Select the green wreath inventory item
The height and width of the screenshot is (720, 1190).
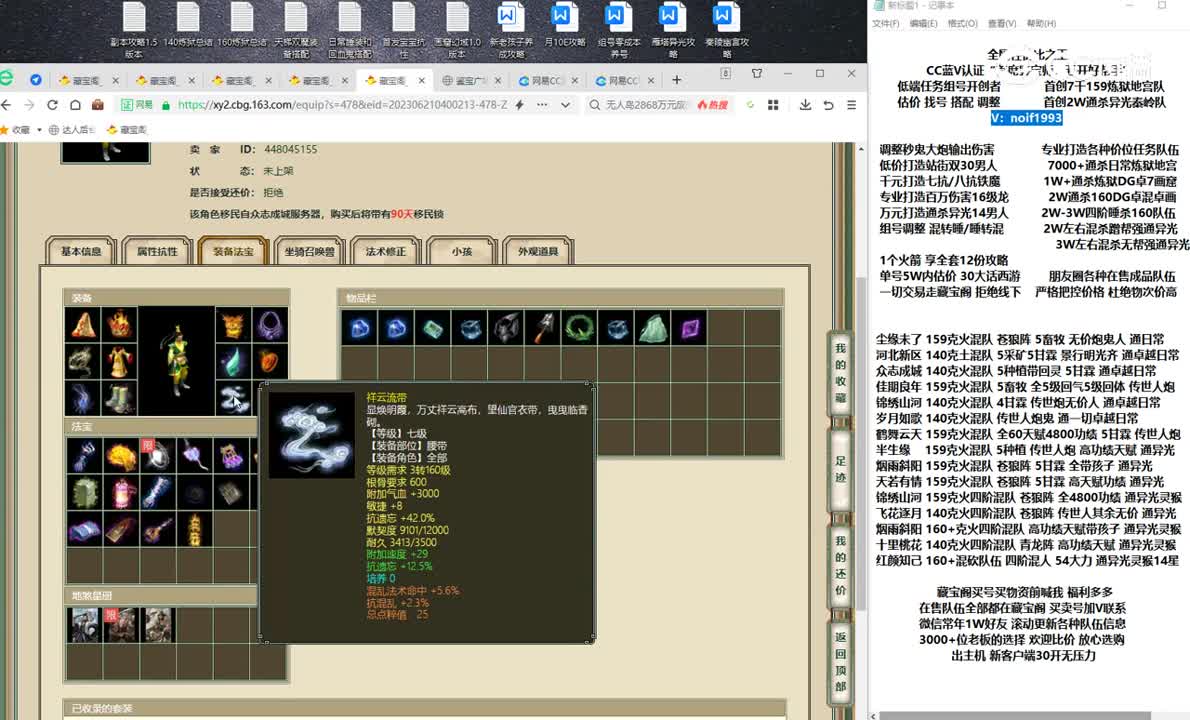[578, 327]
